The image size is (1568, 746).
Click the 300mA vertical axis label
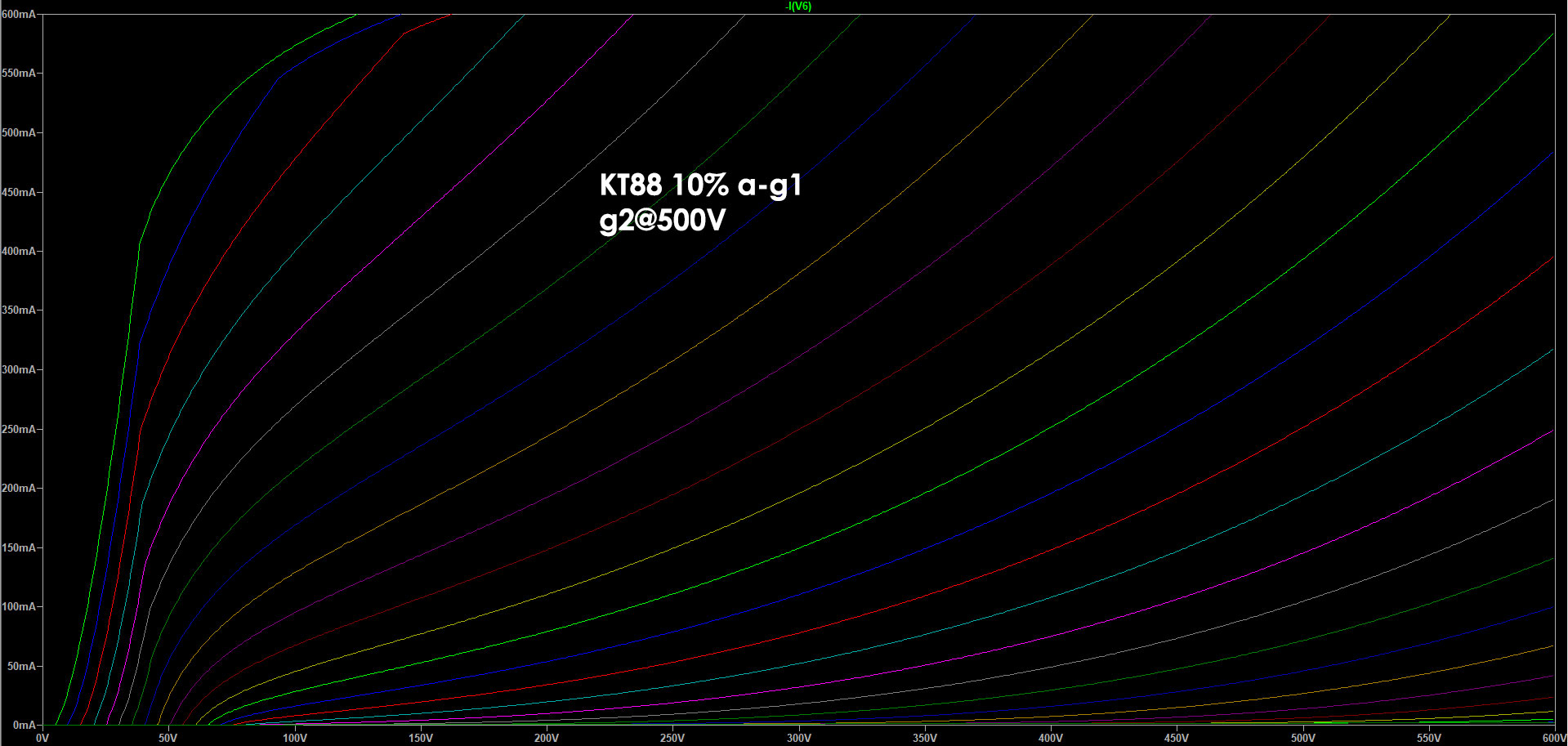click(18, 369)
